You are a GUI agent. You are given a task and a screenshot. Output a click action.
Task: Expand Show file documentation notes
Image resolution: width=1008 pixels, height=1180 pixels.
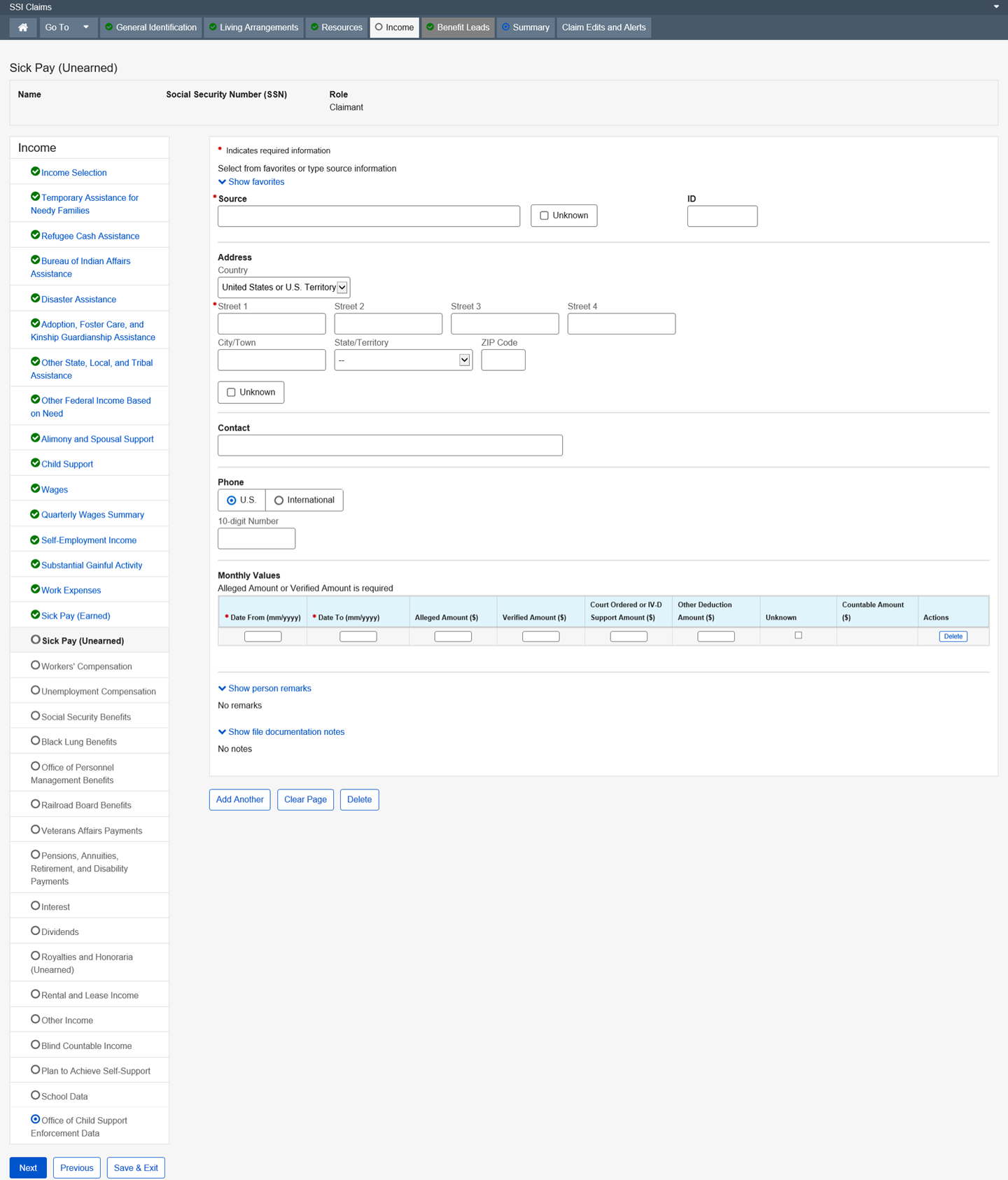tap(281, 732)
